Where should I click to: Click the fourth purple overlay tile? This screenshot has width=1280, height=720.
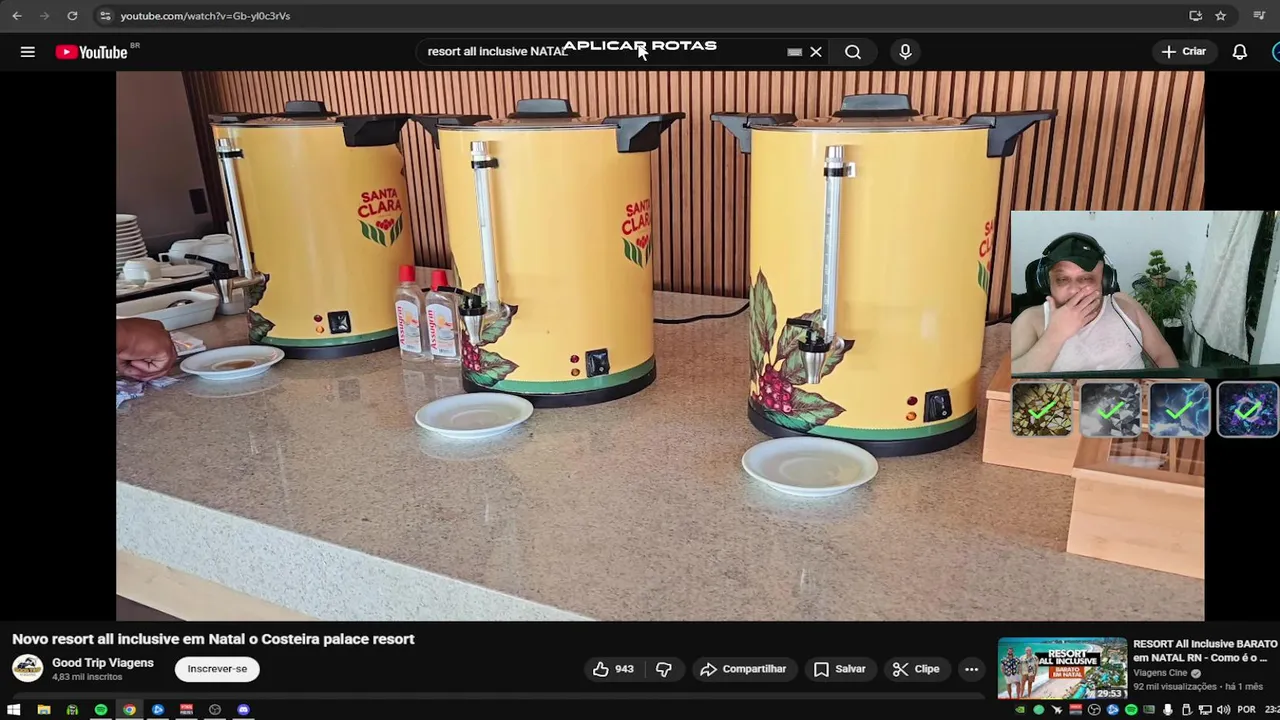coord(1247,409)
